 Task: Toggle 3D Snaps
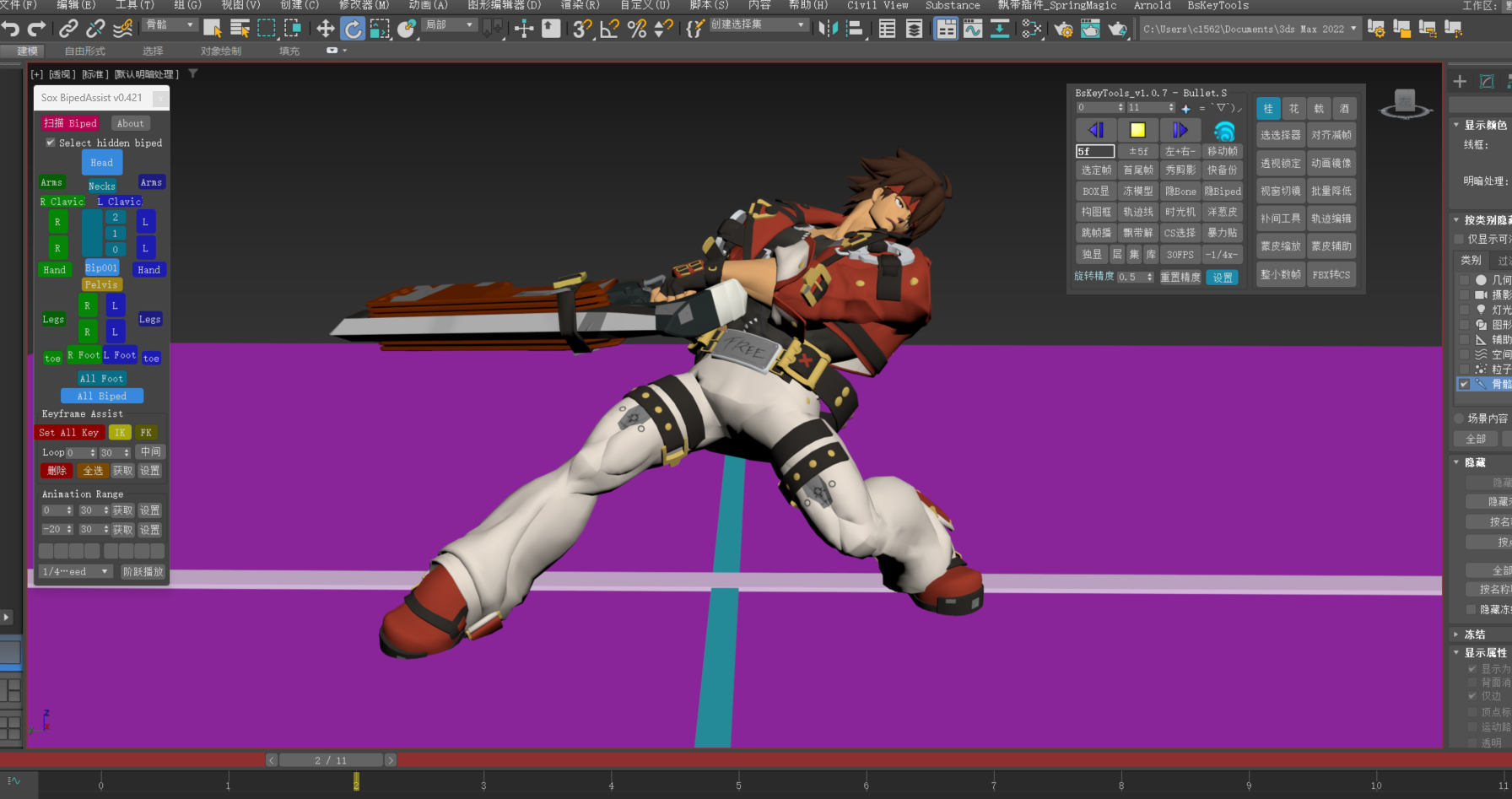pos(582,29)
